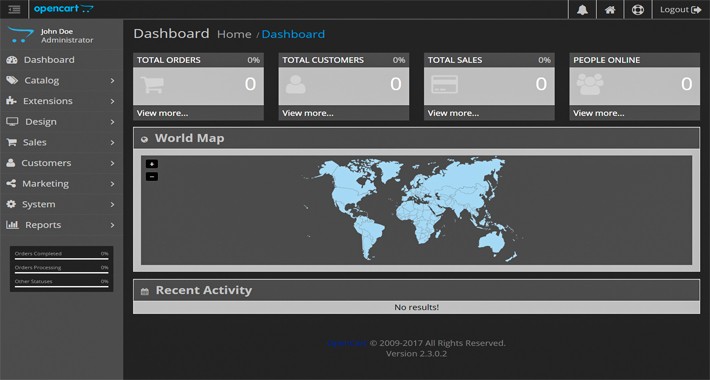This screenshot has width=710, height=380.
Task: Click the Orders Completed progress bar
Action: [61, 259]
